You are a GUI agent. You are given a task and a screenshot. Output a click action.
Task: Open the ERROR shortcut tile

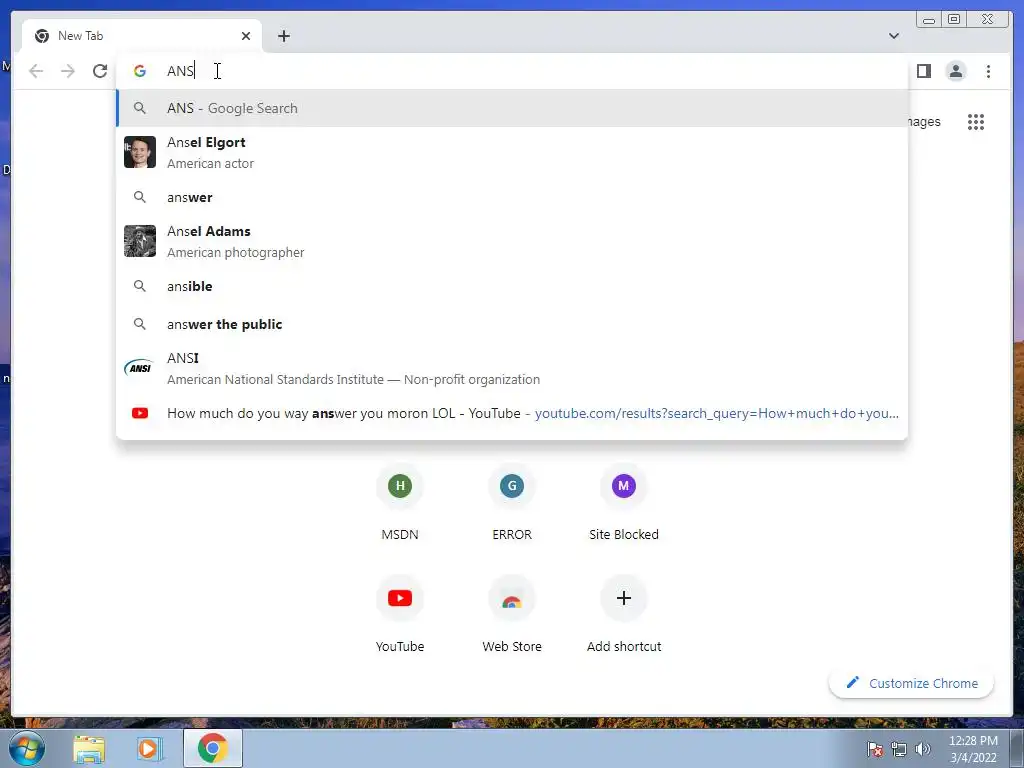[x=512, y=503]
